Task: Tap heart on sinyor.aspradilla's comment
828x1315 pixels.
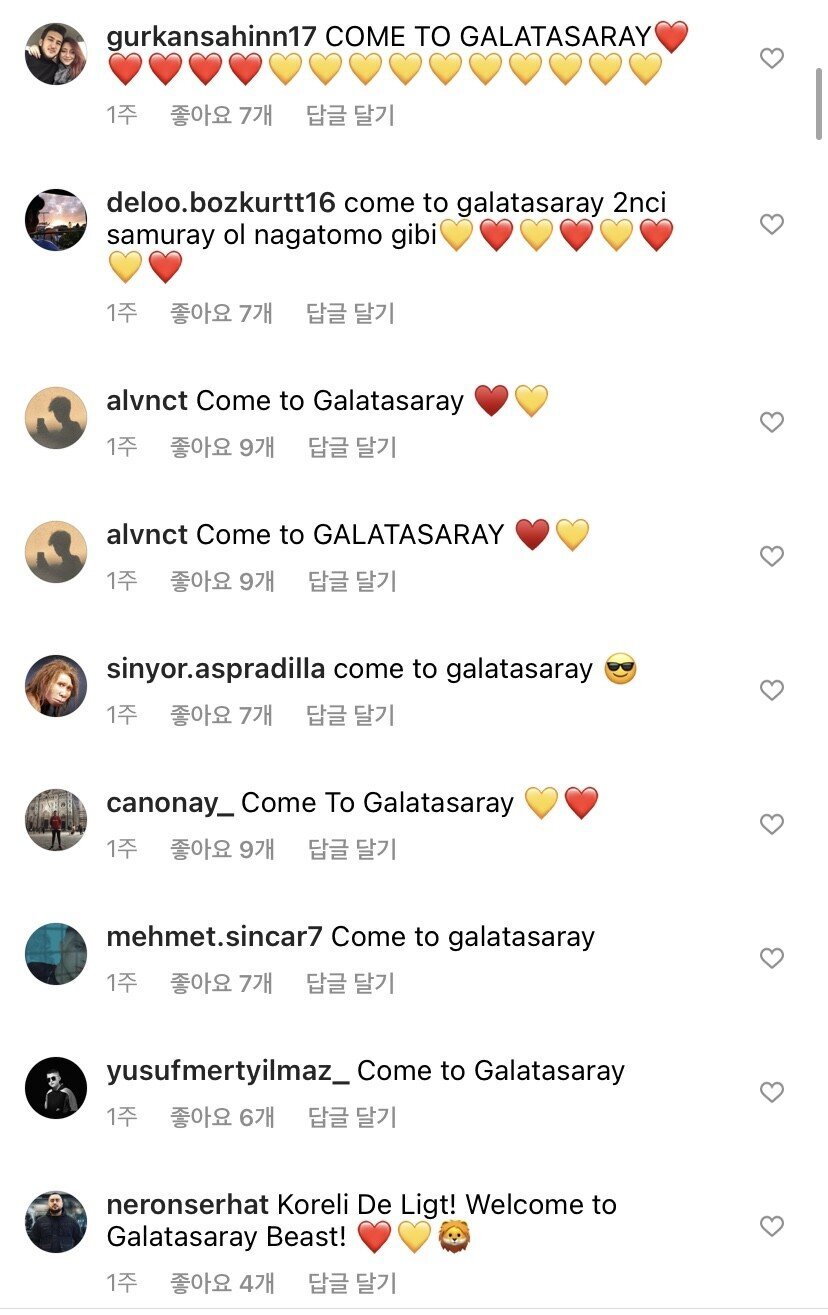Action: pos(772,690)
